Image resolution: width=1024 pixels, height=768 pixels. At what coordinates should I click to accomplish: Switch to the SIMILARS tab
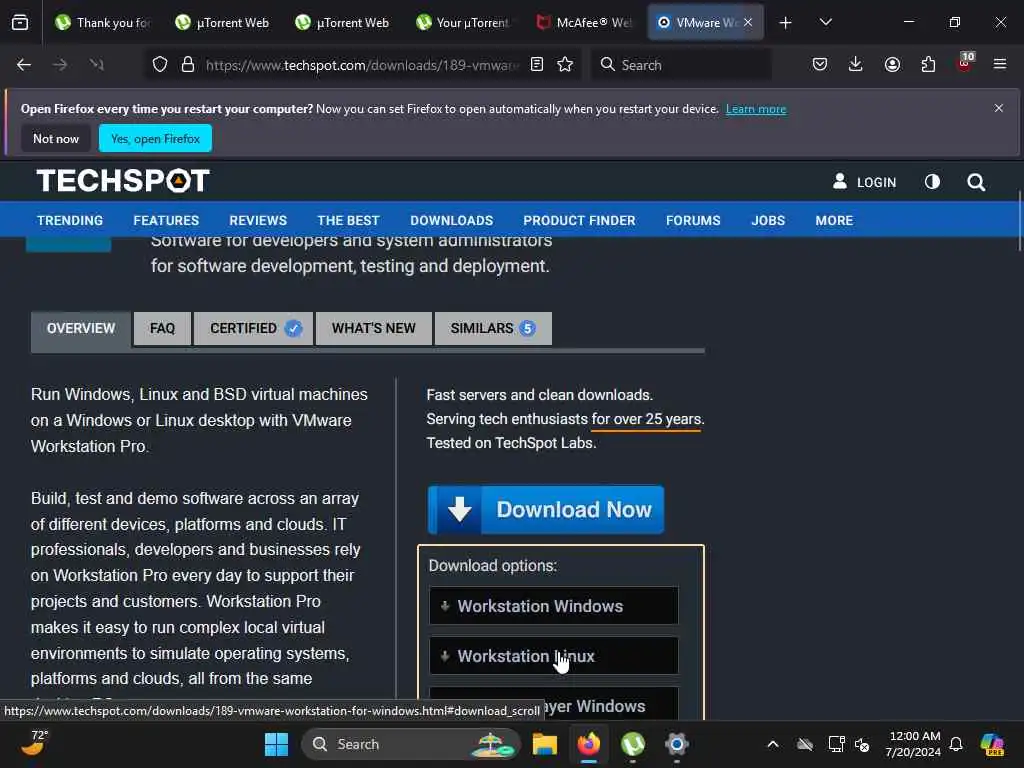click(x=493, y=328)
